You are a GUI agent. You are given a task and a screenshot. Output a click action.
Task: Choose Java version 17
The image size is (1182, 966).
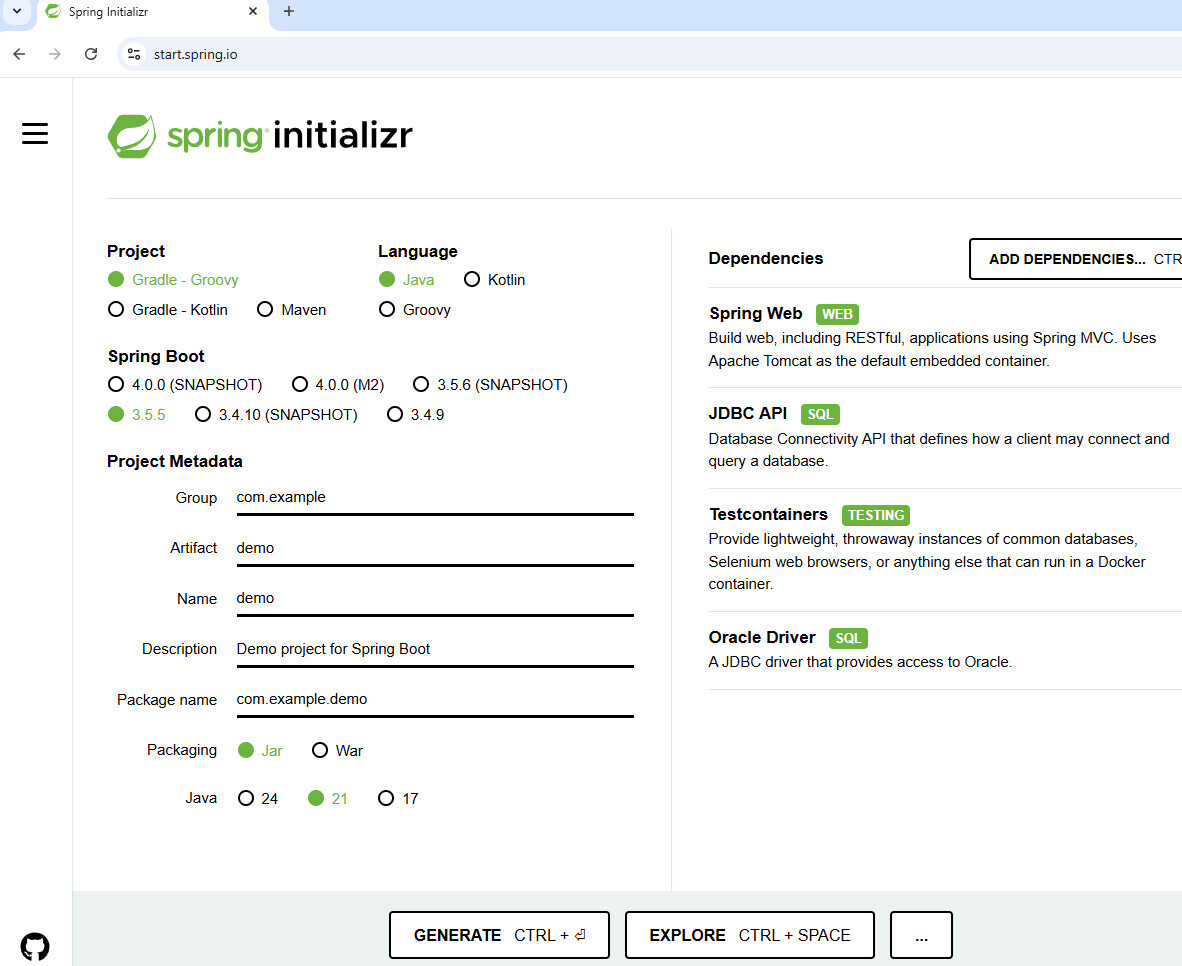point(398,799)
